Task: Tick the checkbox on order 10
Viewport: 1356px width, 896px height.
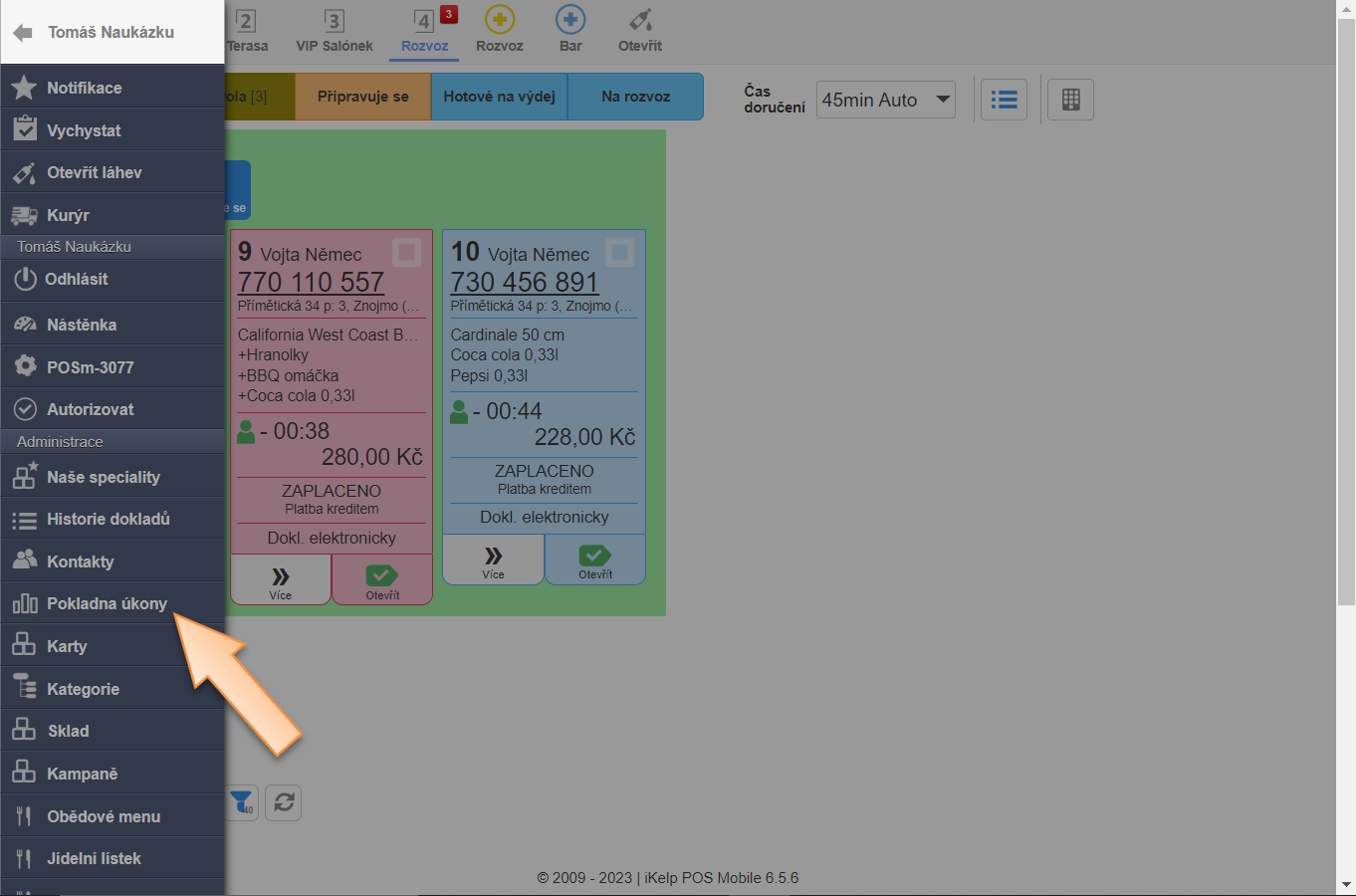Action: click(x=619, y=253)
